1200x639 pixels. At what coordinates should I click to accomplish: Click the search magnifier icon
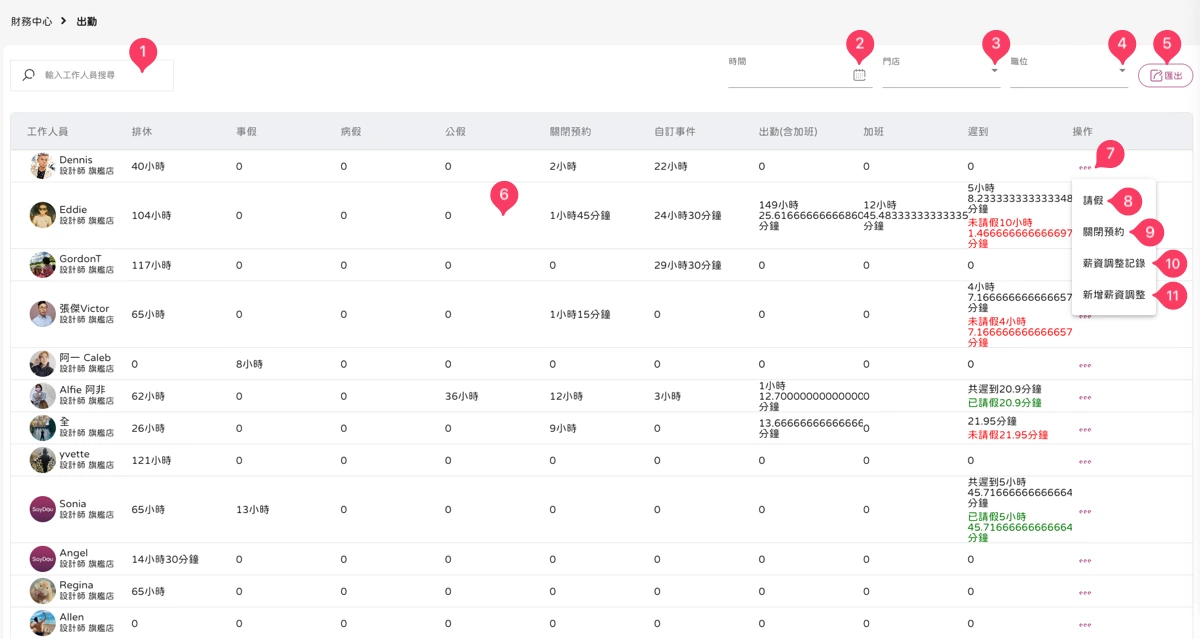[29, 75]
